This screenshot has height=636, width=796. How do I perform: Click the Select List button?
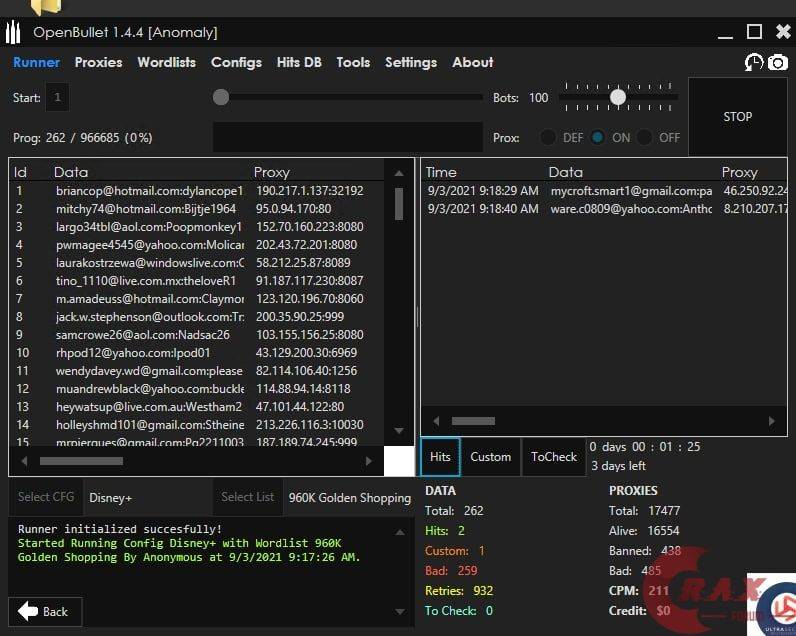pyautogui.click(x=247, y=497)
